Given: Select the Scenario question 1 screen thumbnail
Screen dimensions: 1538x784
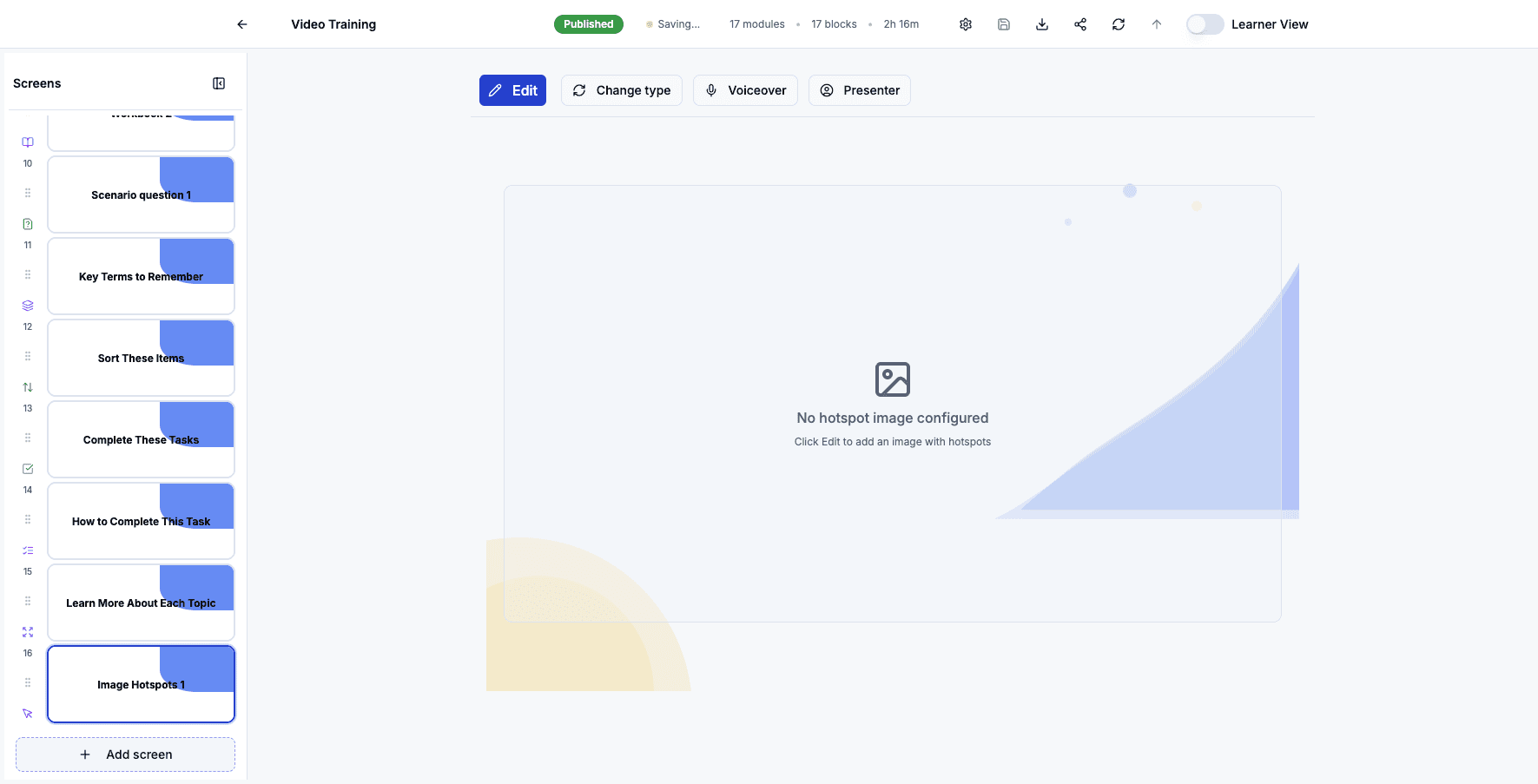Looking at the screenshot, I should (141, 194).
